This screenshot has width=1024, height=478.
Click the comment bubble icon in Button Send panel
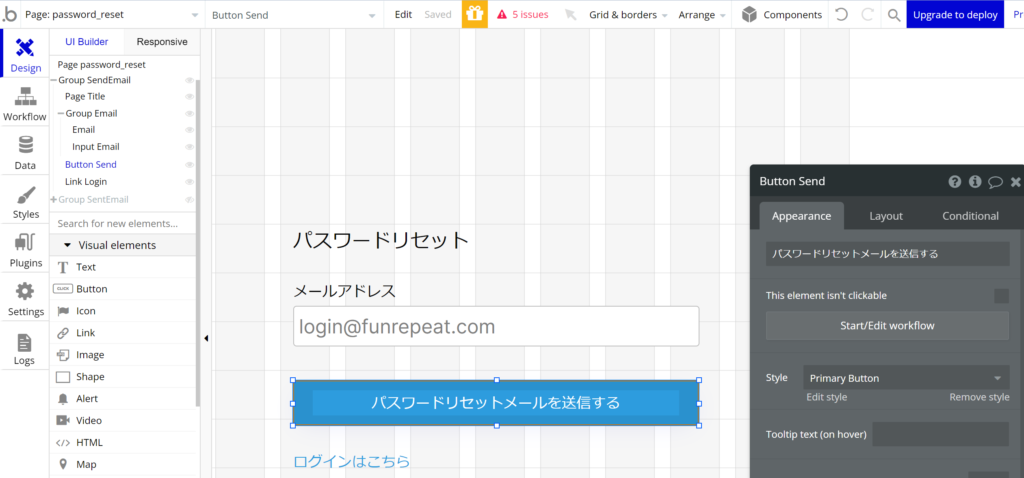[x=995, y=182]
